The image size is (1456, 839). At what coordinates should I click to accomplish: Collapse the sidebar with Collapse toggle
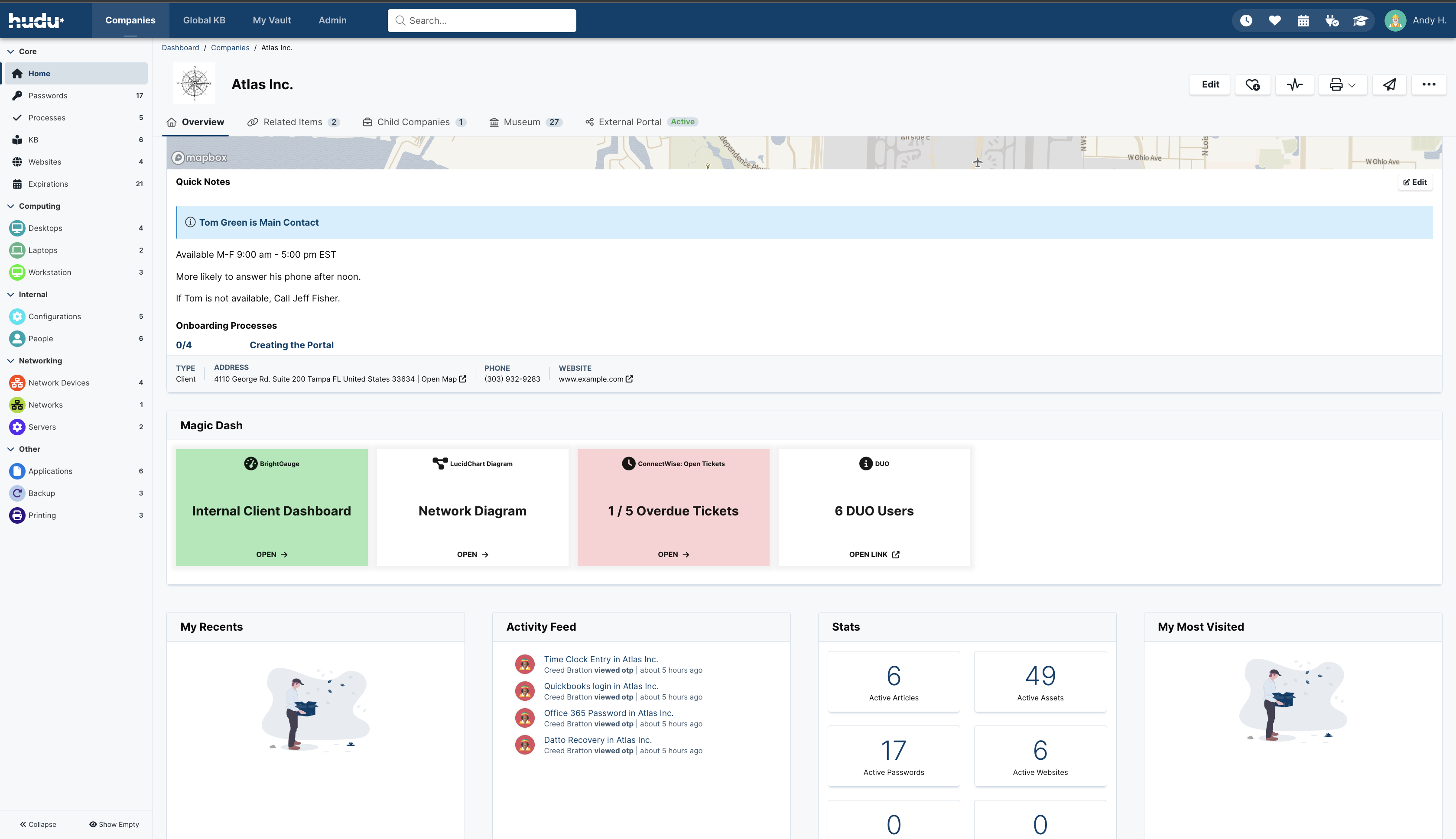click(x=38, y=824)
